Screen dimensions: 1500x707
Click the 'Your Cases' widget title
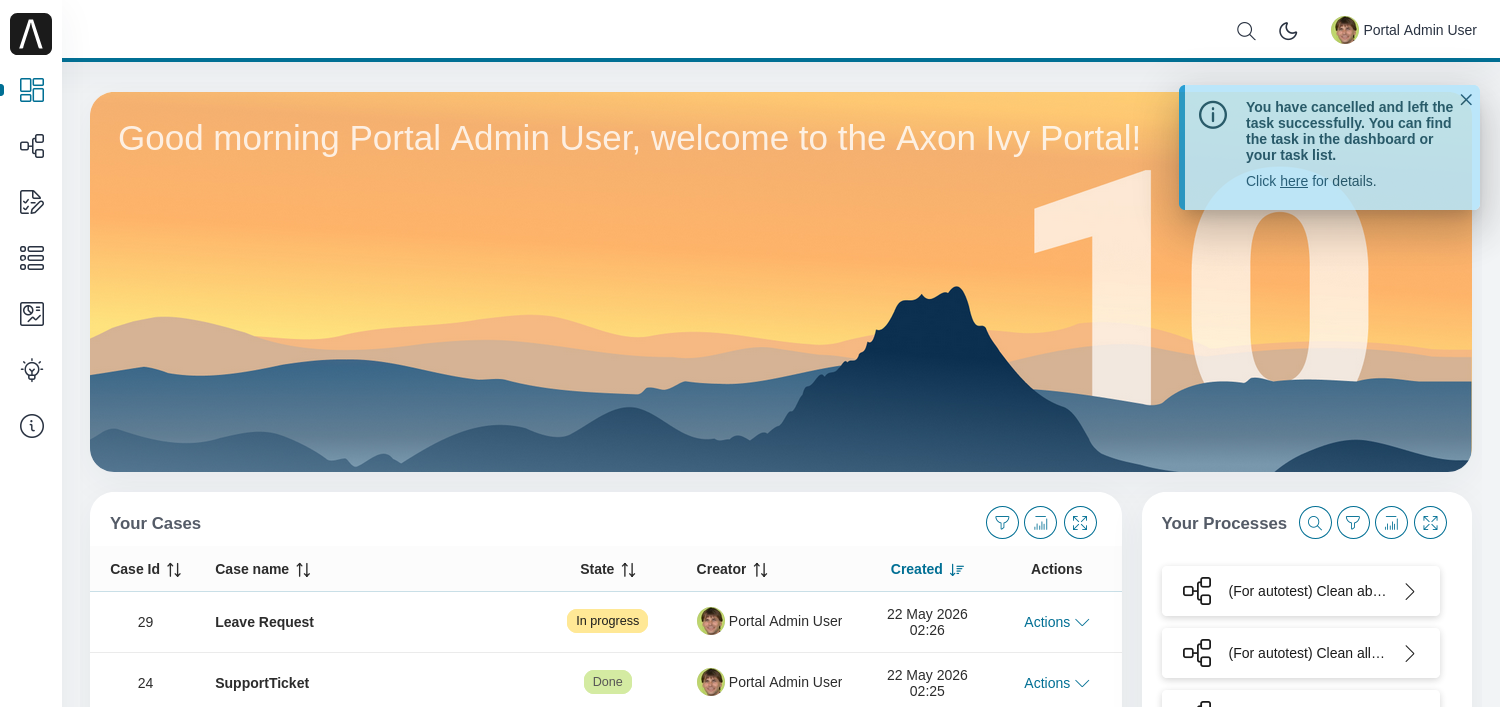pos(155,523)
